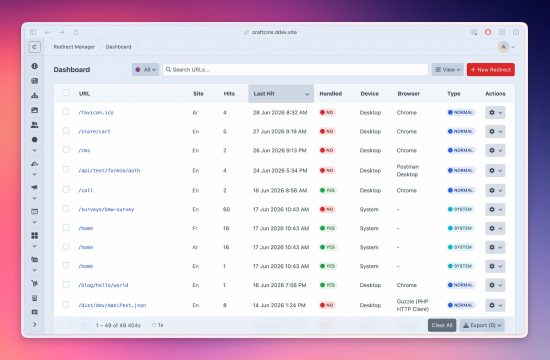Open the four-squares grid sidebar icon

click(34, 235)
